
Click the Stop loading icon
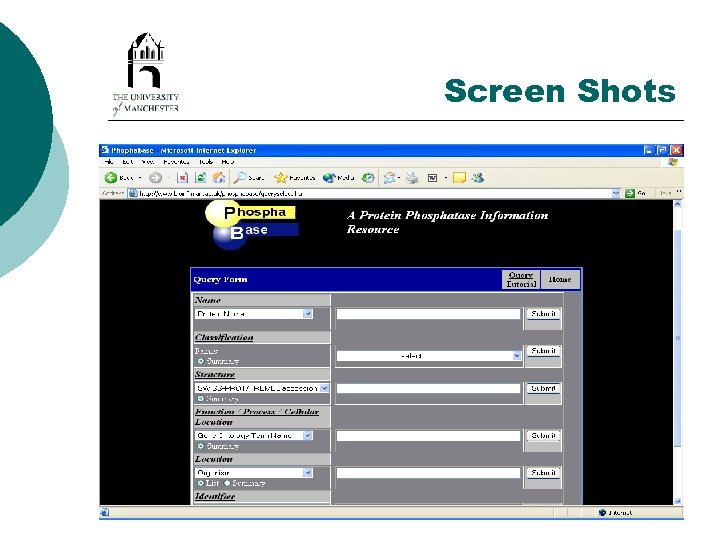182,178
